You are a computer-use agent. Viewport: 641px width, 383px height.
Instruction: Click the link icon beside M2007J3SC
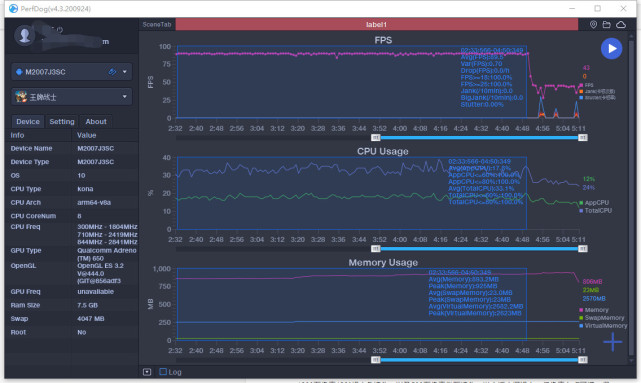pos(112,72)
